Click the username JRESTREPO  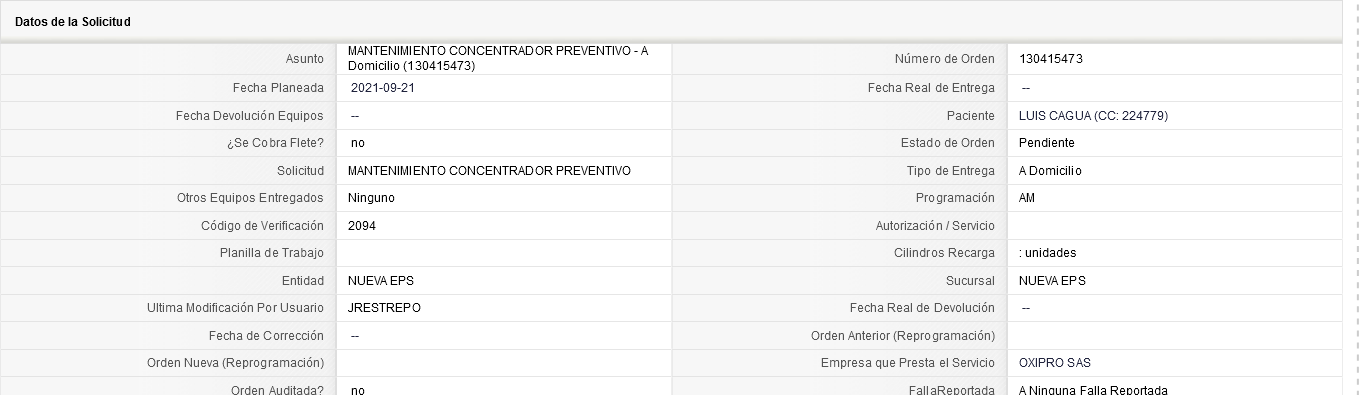point(384,308)
